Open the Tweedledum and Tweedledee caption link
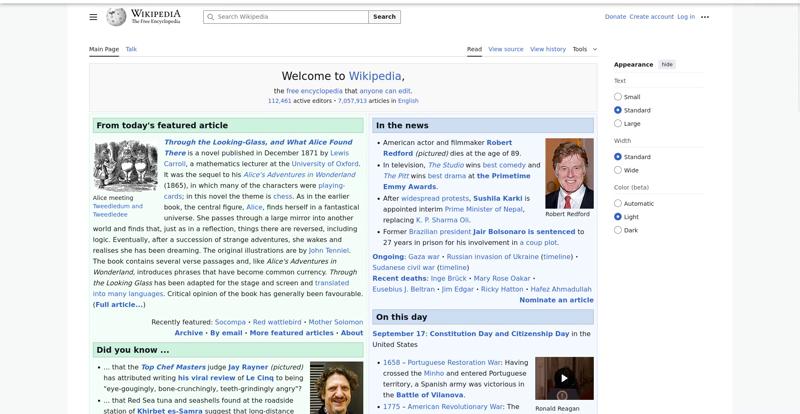 [x=118, y=210]
